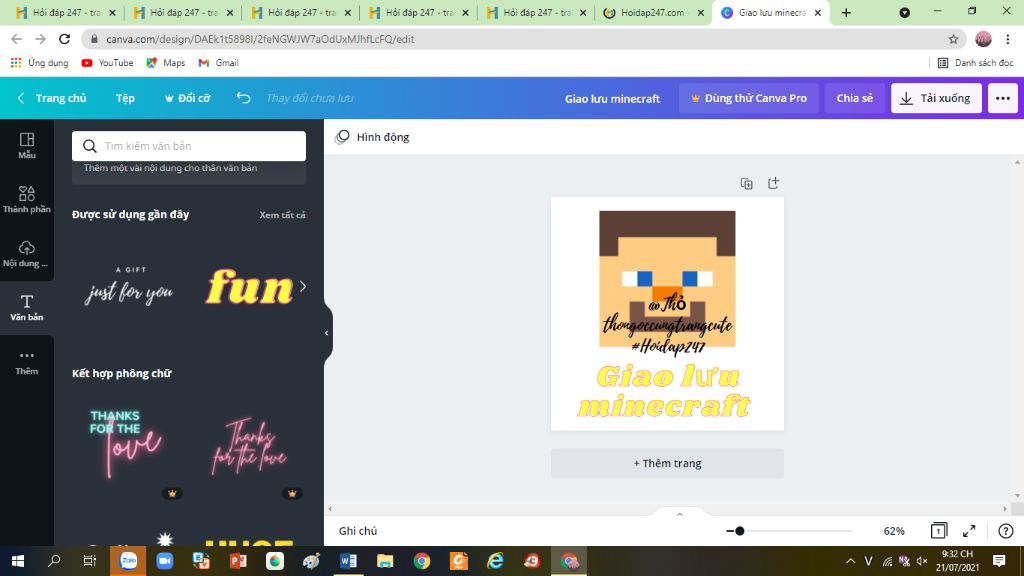Open the Task View taskbar icon
Image resolution: width=1024 pixels, height=576 pixels.
coord(89,561)
